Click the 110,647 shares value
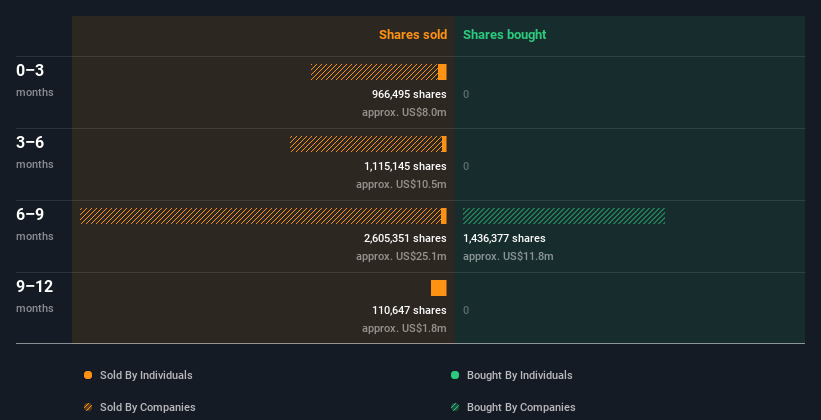 tap(409, 310)
